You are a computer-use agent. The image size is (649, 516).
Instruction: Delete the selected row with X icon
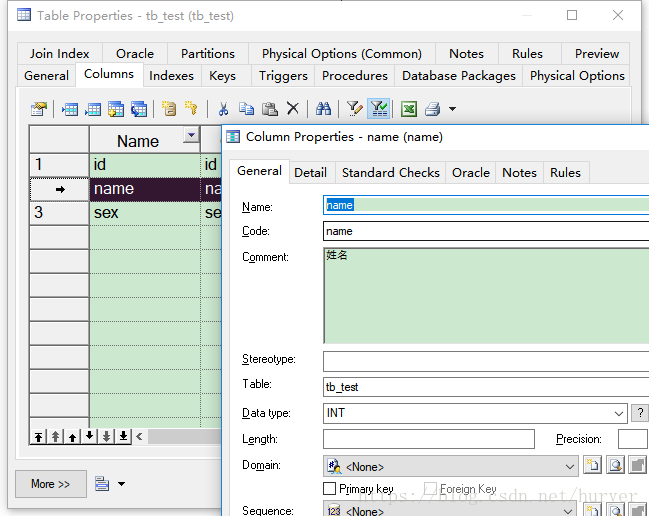point(293,109)
